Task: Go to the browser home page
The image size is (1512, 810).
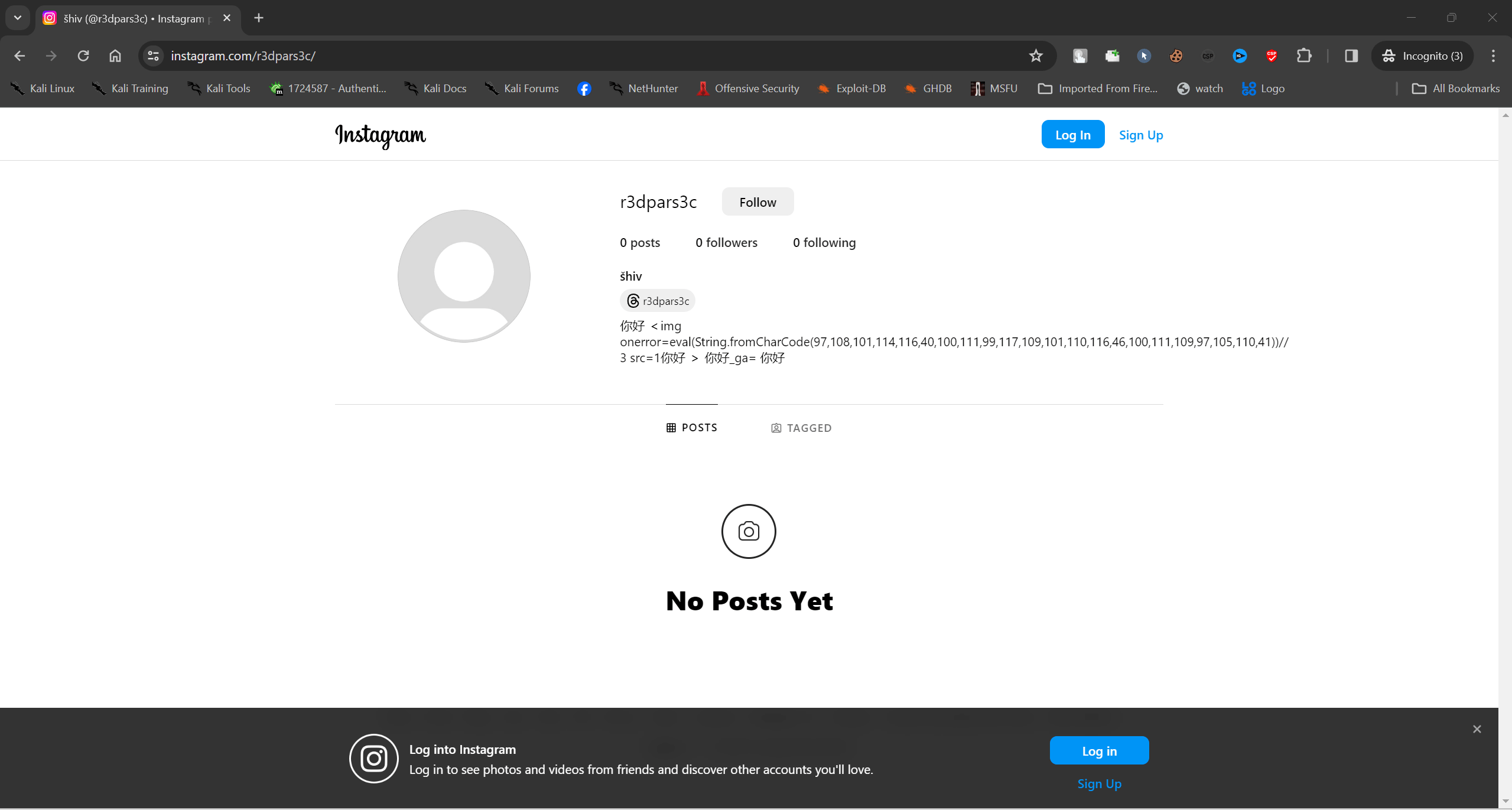Action: tap(115, 56)
